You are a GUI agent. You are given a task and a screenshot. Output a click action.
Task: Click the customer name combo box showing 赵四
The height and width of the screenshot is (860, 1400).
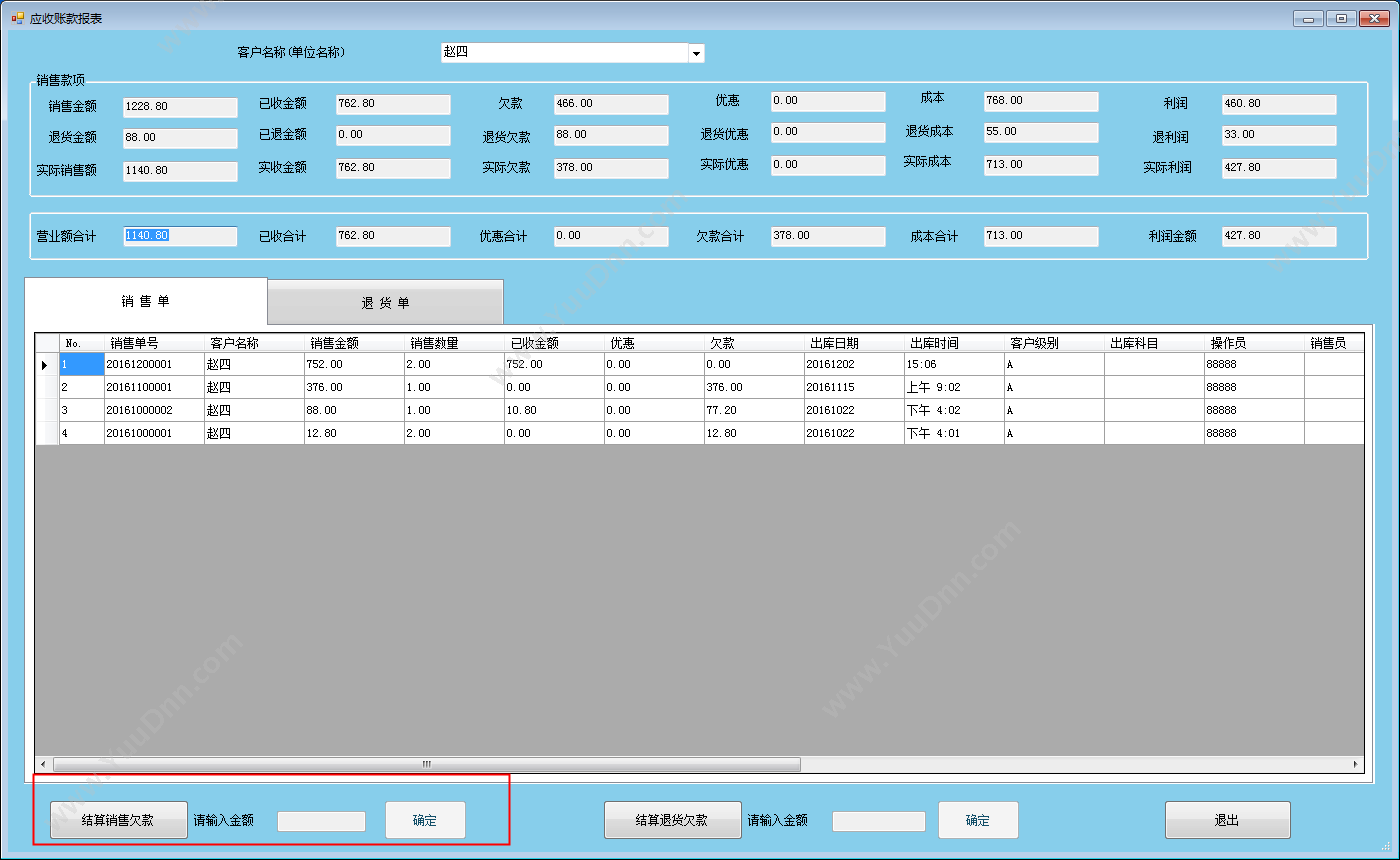point(572,53)
